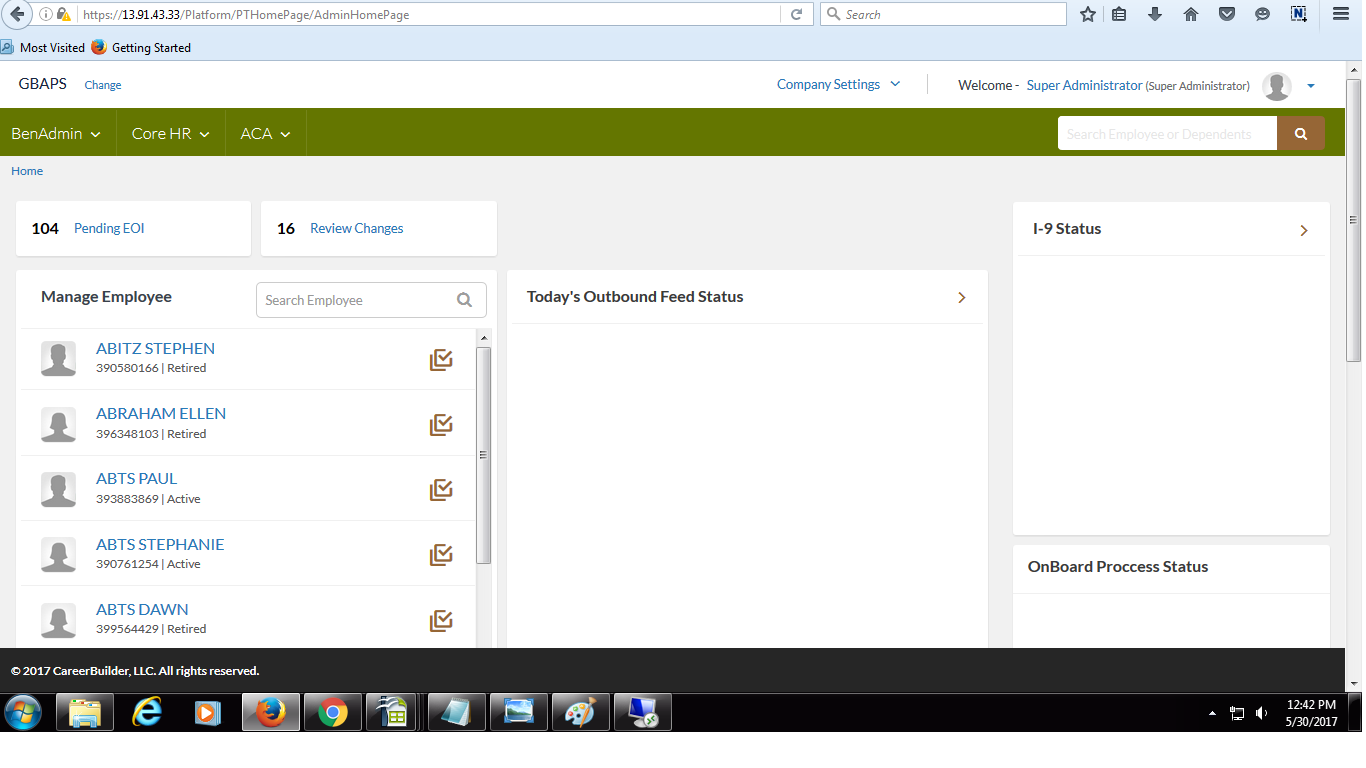Open task checklist icon for ABTS PAUL
Viewport: 1366px width, 768px height.
441,490
